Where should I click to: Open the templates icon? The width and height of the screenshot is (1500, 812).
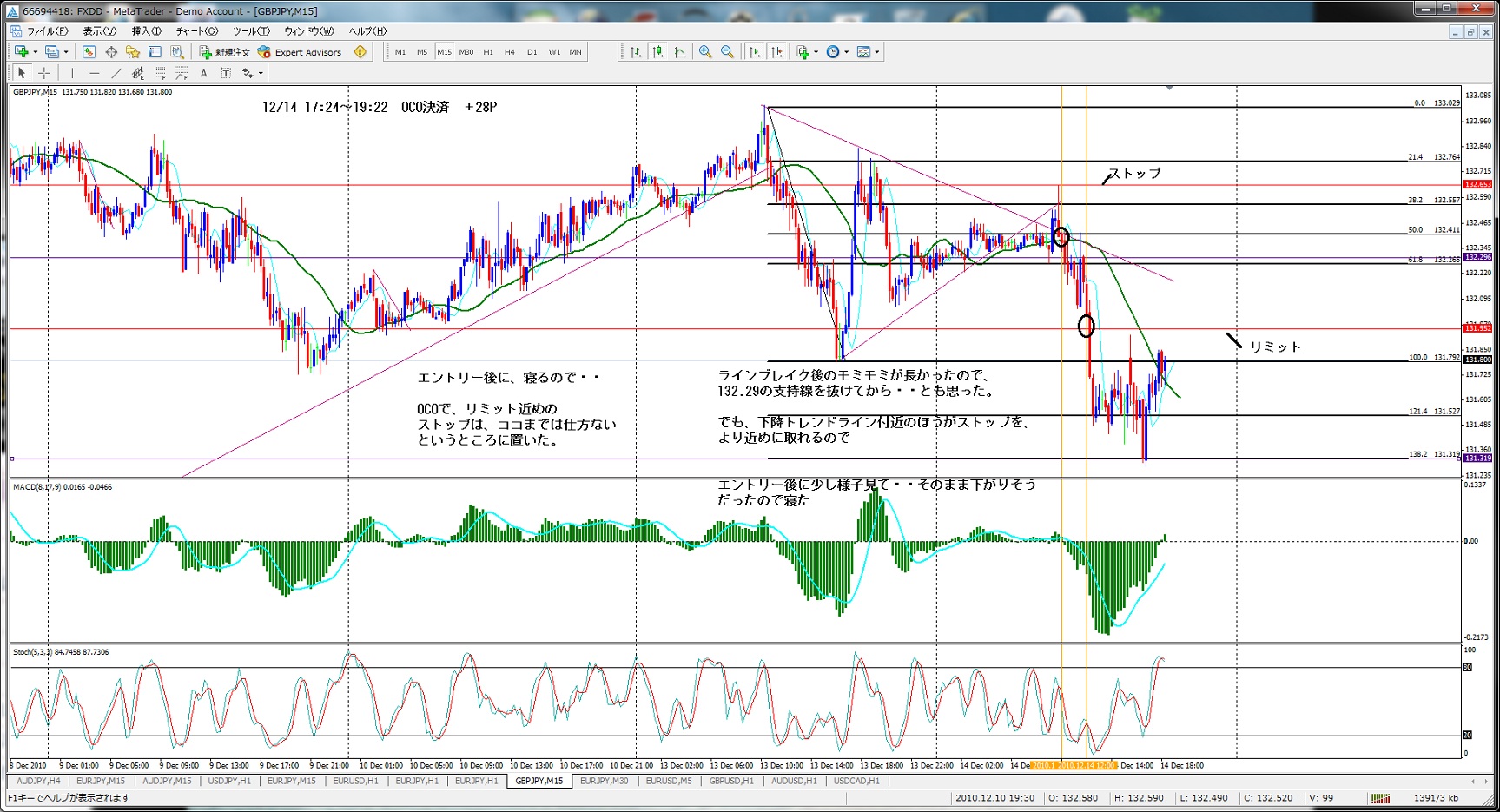pyautogui.click(x=863, y=52)
